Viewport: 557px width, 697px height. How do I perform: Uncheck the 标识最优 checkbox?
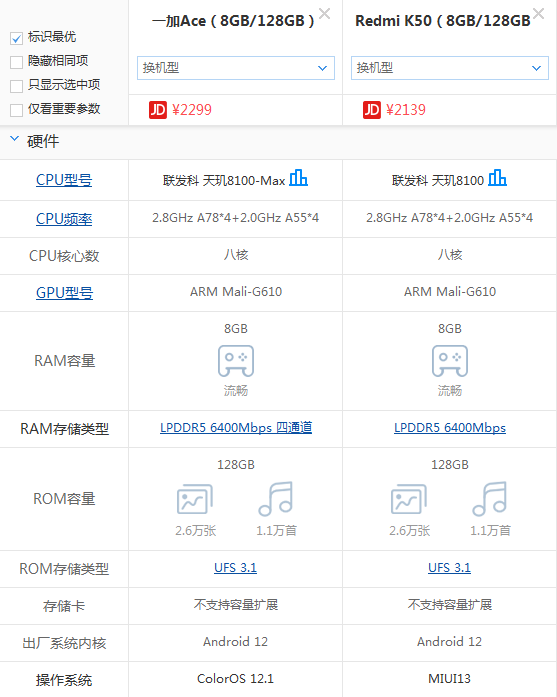(x=16, y=39)
